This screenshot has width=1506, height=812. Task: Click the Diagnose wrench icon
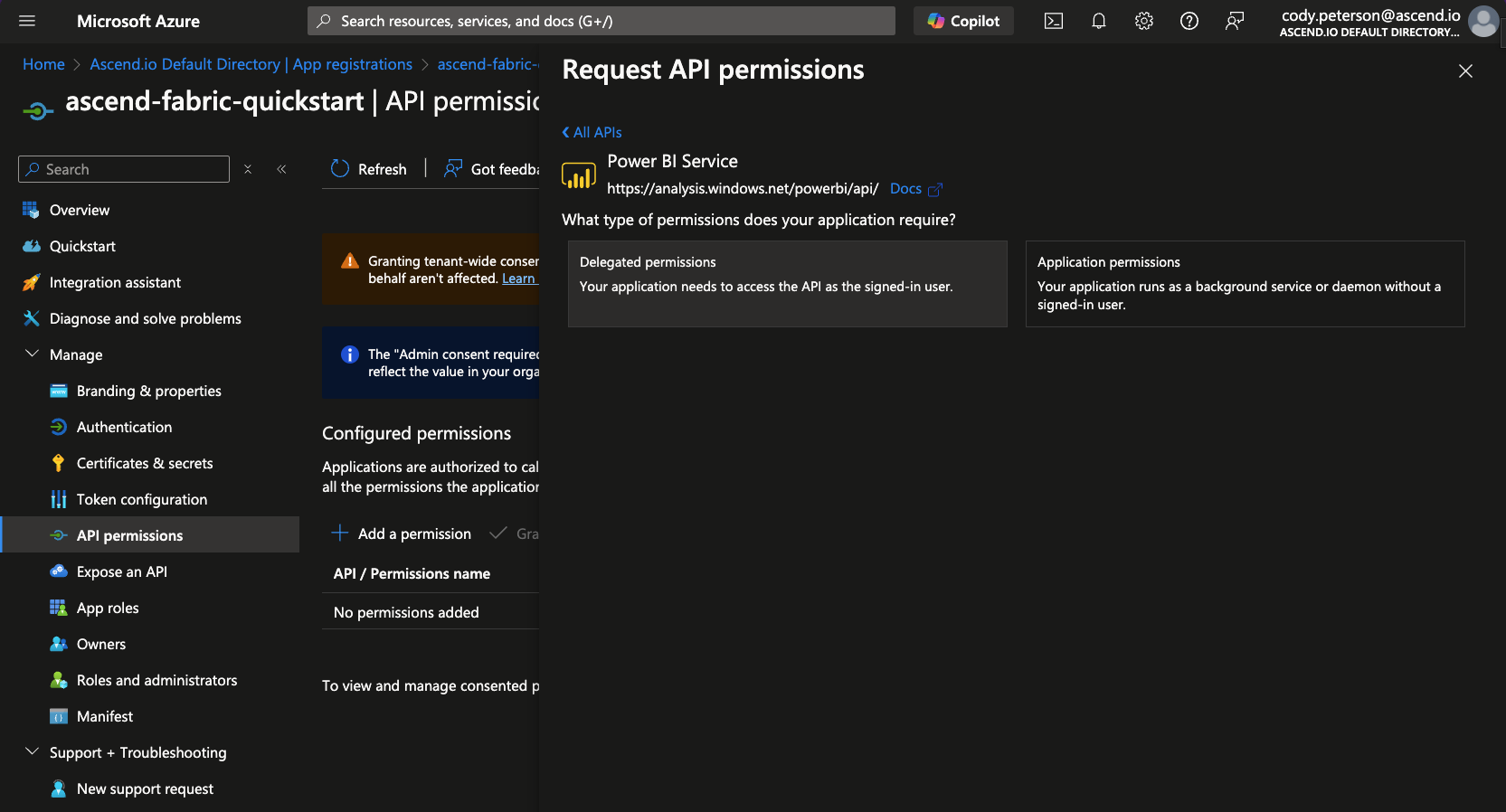31,318
